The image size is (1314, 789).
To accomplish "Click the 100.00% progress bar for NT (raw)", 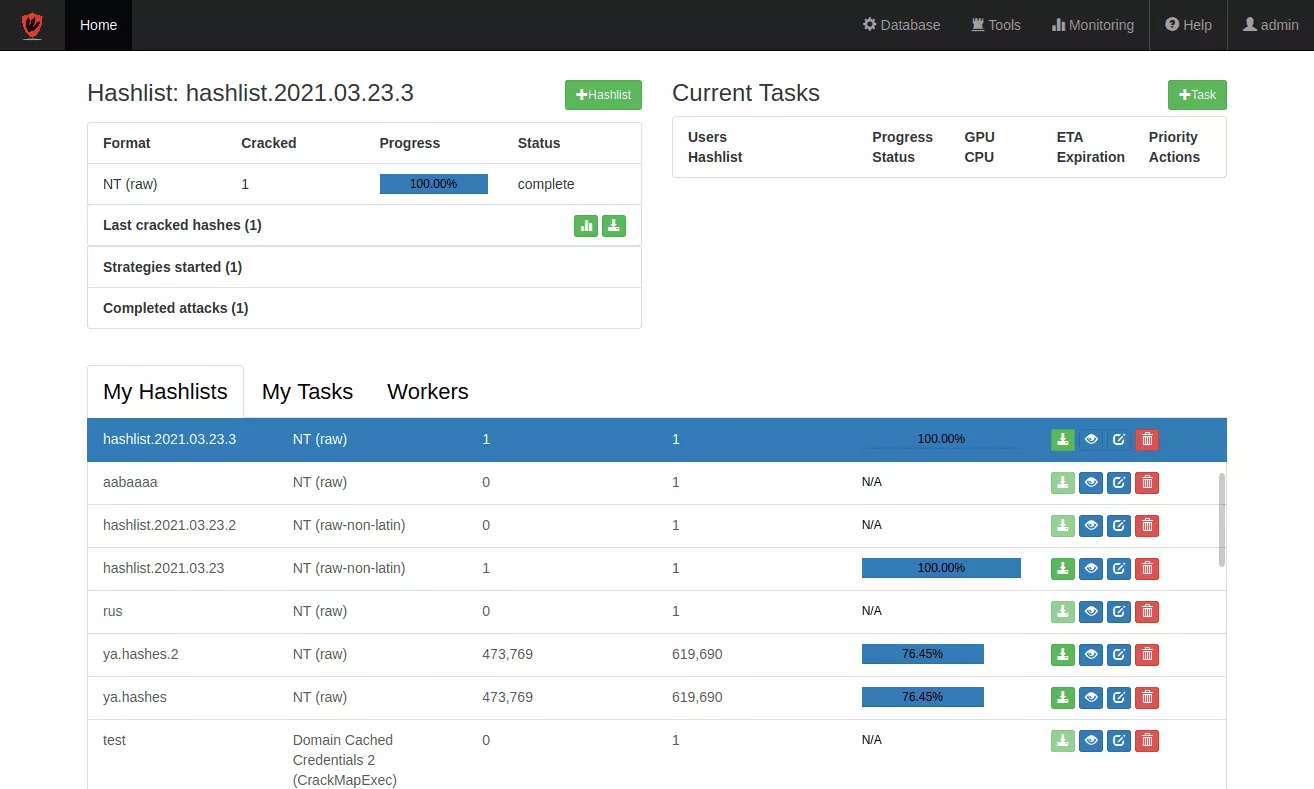I will point(433,183).
